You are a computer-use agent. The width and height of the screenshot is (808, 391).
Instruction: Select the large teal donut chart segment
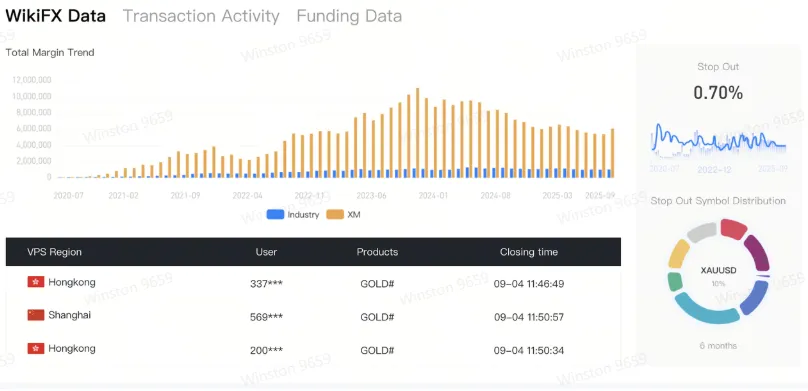[706, 310]
